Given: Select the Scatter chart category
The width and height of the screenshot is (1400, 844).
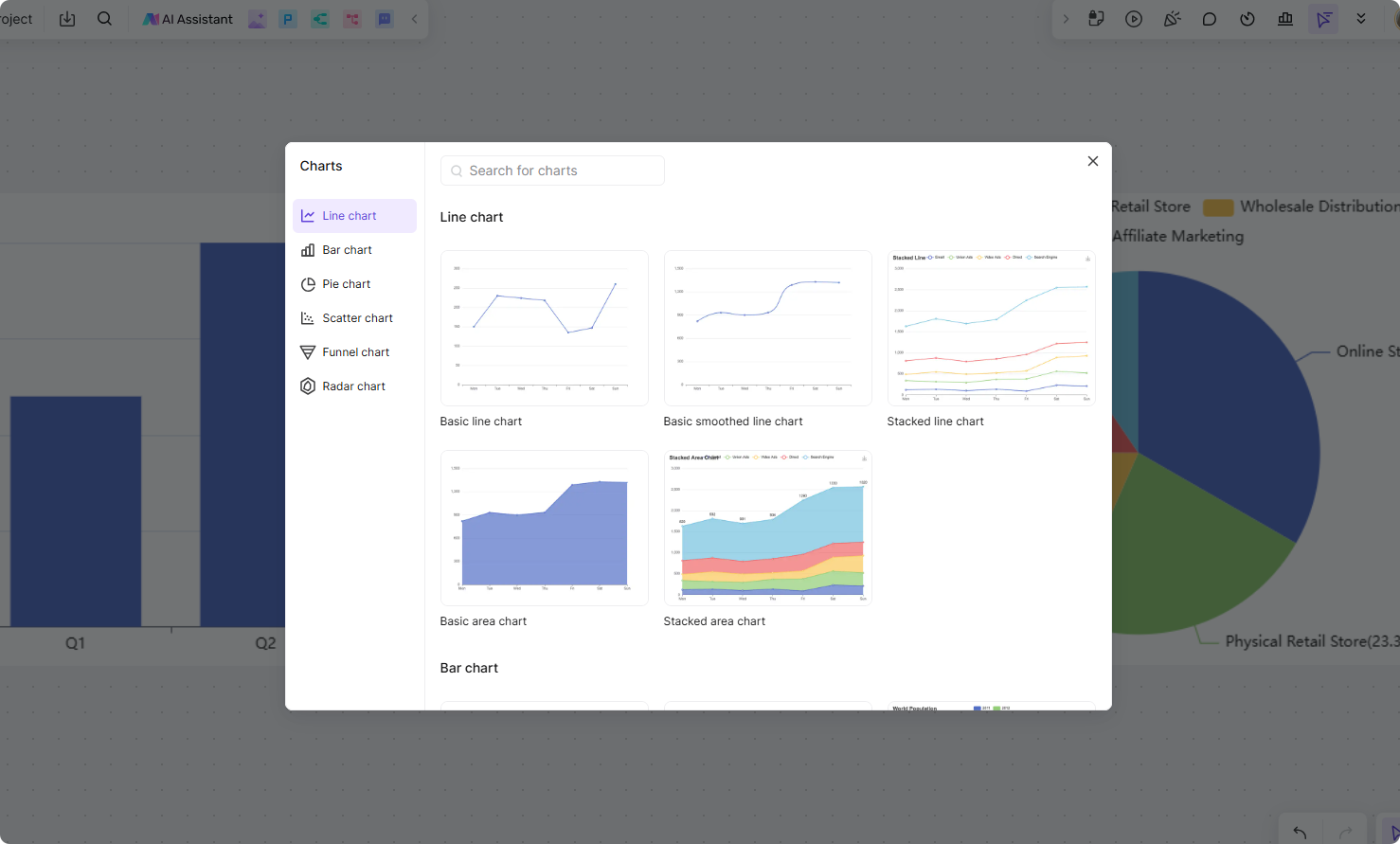Looking at the screenshot, I should tap(354, 318).
